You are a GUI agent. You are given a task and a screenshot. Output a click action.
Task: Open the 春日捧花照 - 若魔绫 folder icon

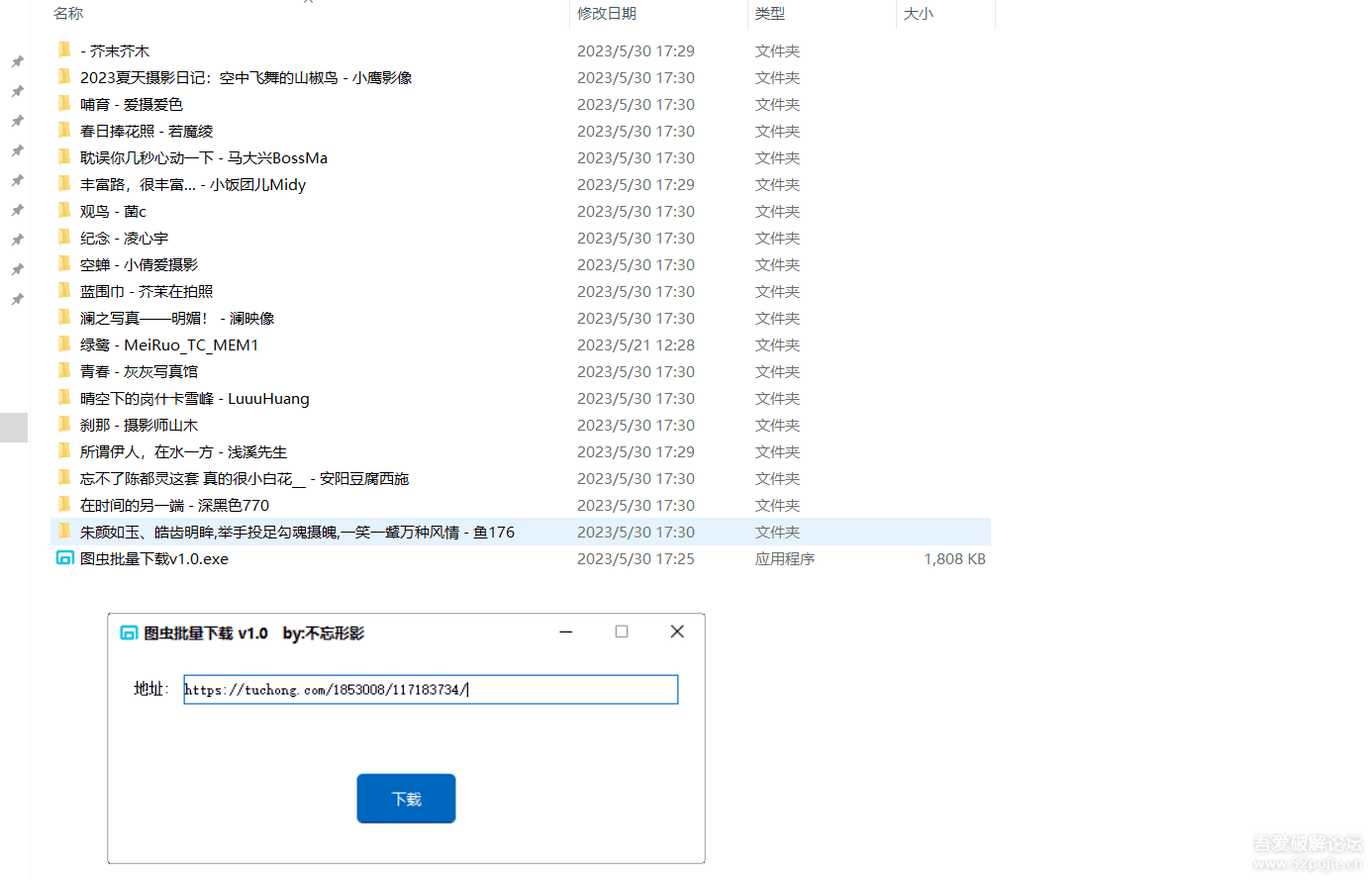coord(63,131)
